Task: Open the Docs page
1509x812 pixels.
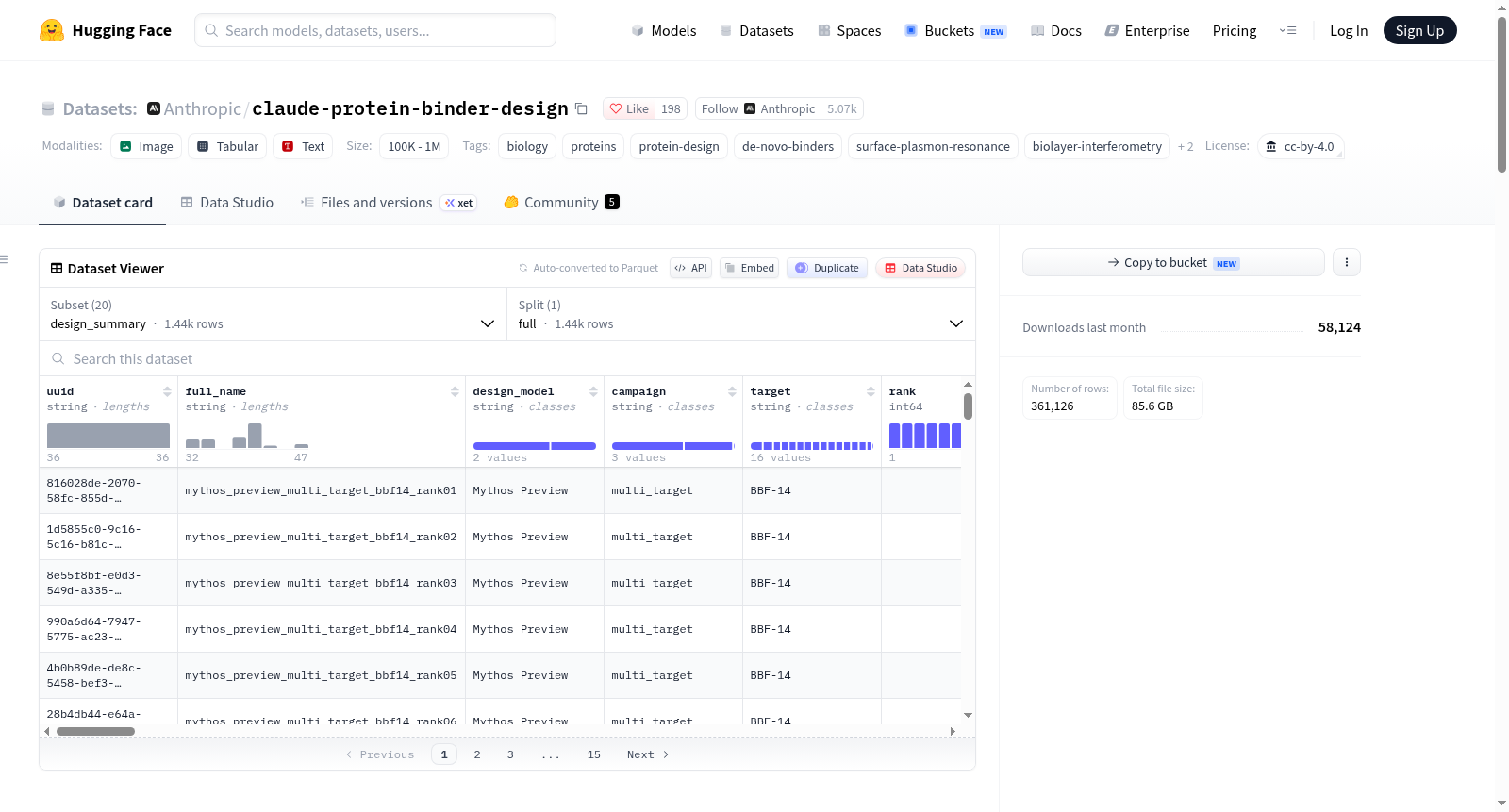Action: pyautogui.click(x=1056, y=31)
